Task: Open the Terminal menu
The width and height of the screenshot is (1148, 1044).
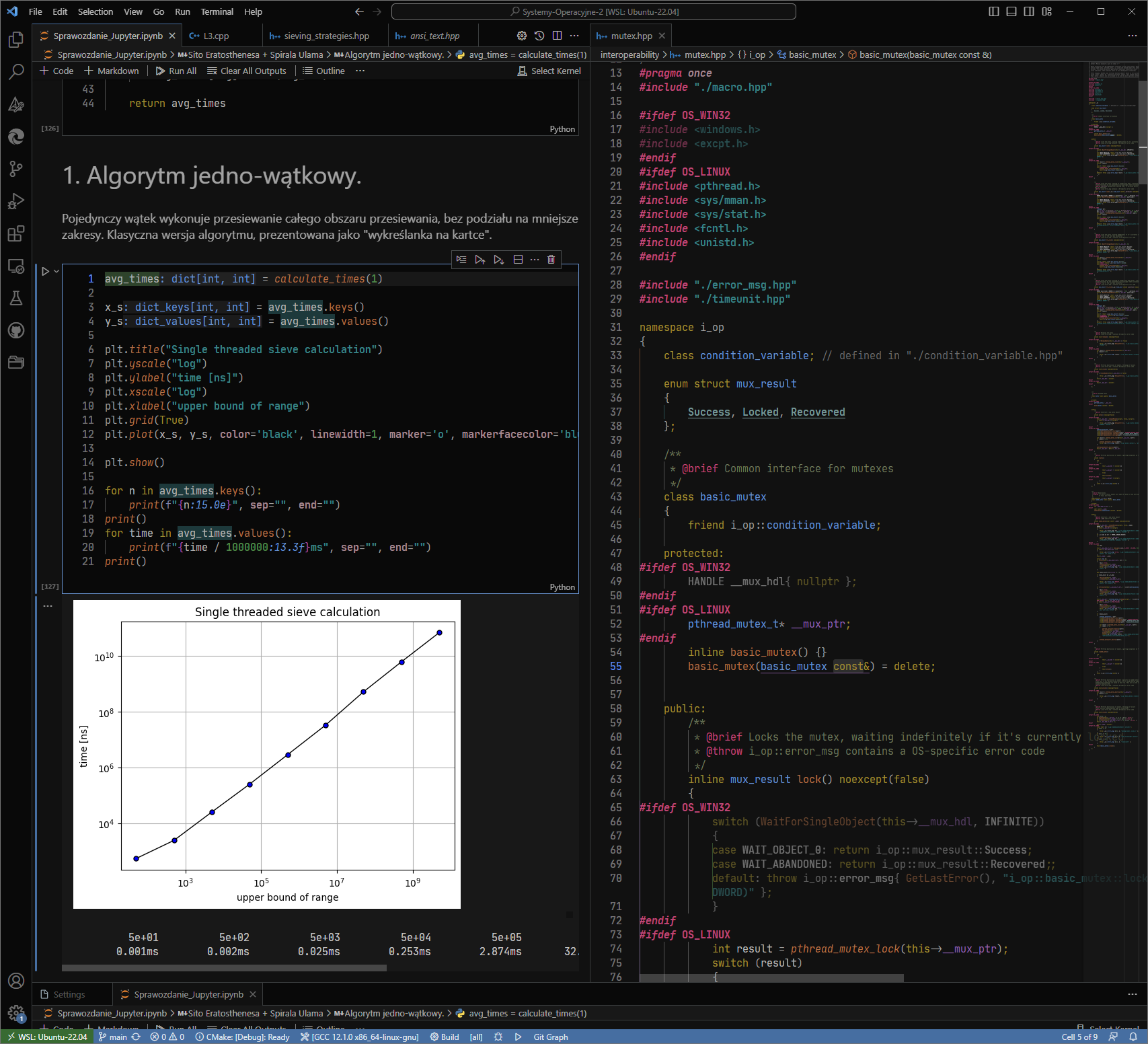Action: coord(217,11)
